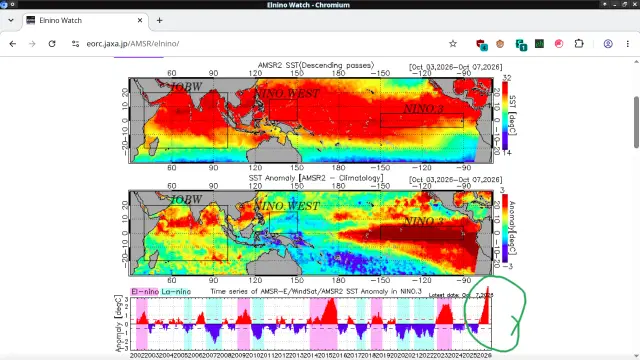This screenshot has width=640, height=360.
Task: Open the pink circular extension icon
Action: coord(559,44)
